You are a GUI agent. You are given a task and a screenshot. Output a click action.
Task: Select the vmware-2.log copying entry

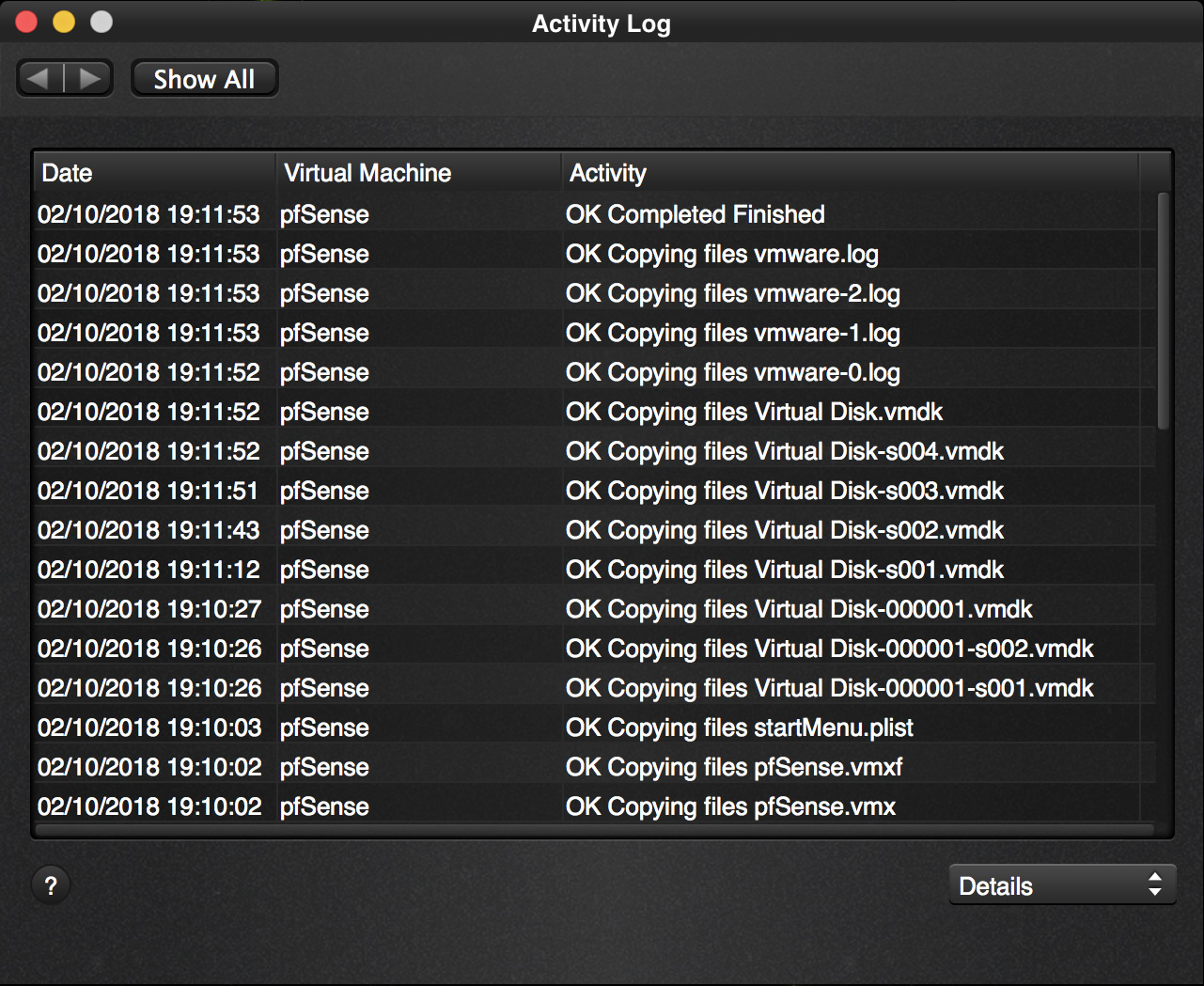(x=732, y=293)
